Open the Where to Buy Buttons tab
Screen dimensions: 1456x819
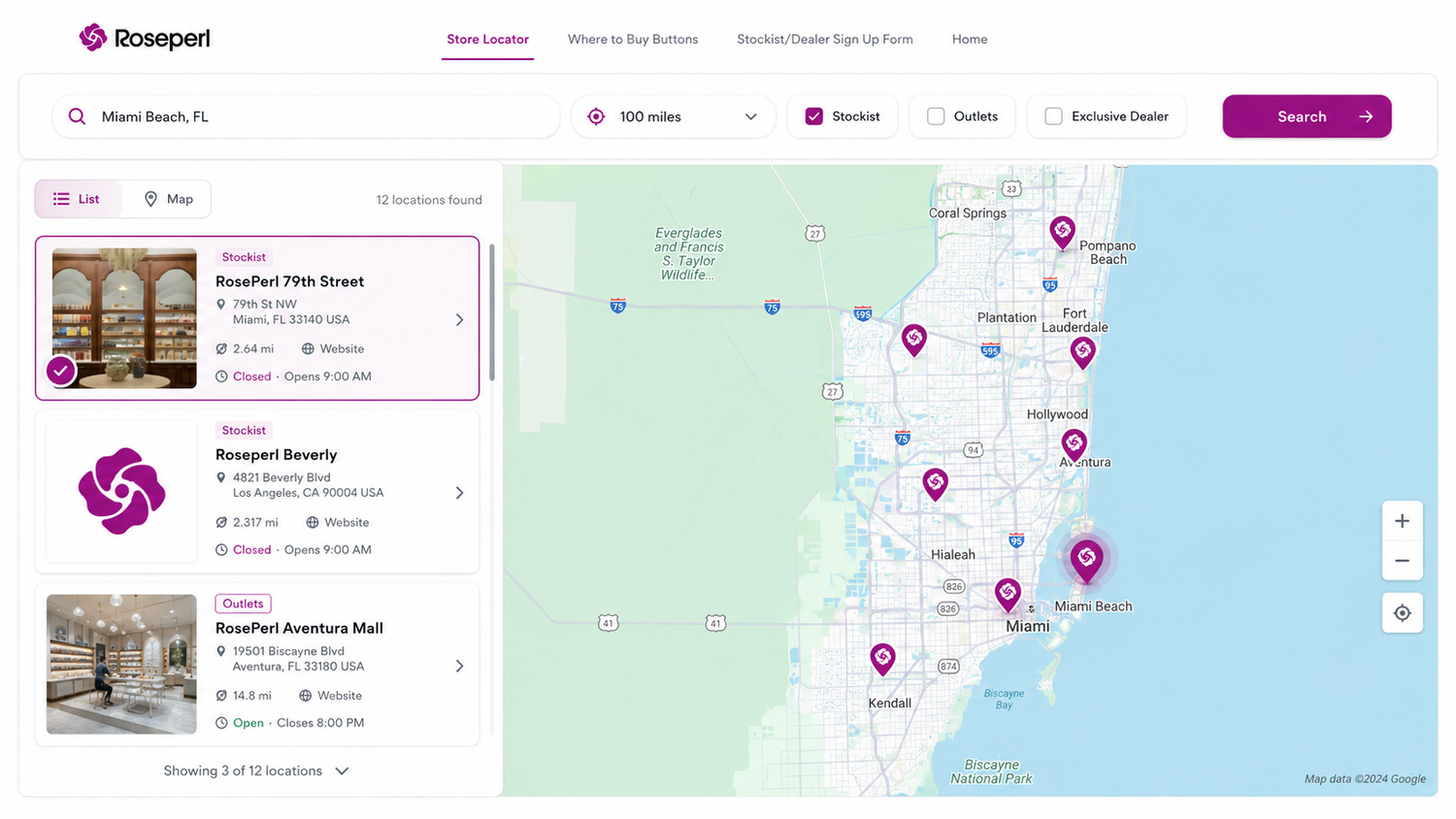coord(633,39)
